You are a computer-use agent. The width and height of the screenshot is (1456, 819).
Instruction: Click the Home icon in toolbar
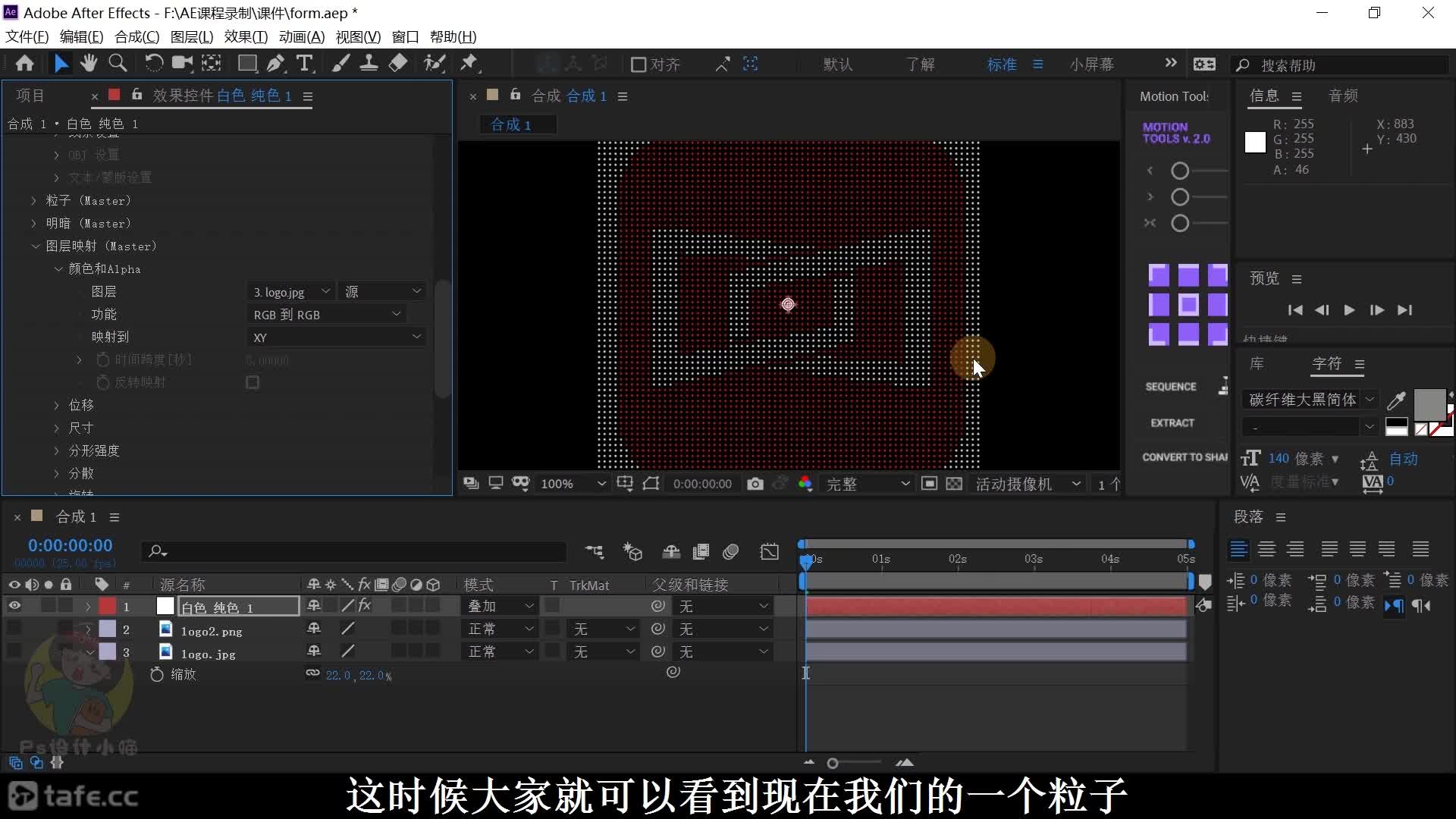pyautogui.click(x=24, y=64)
